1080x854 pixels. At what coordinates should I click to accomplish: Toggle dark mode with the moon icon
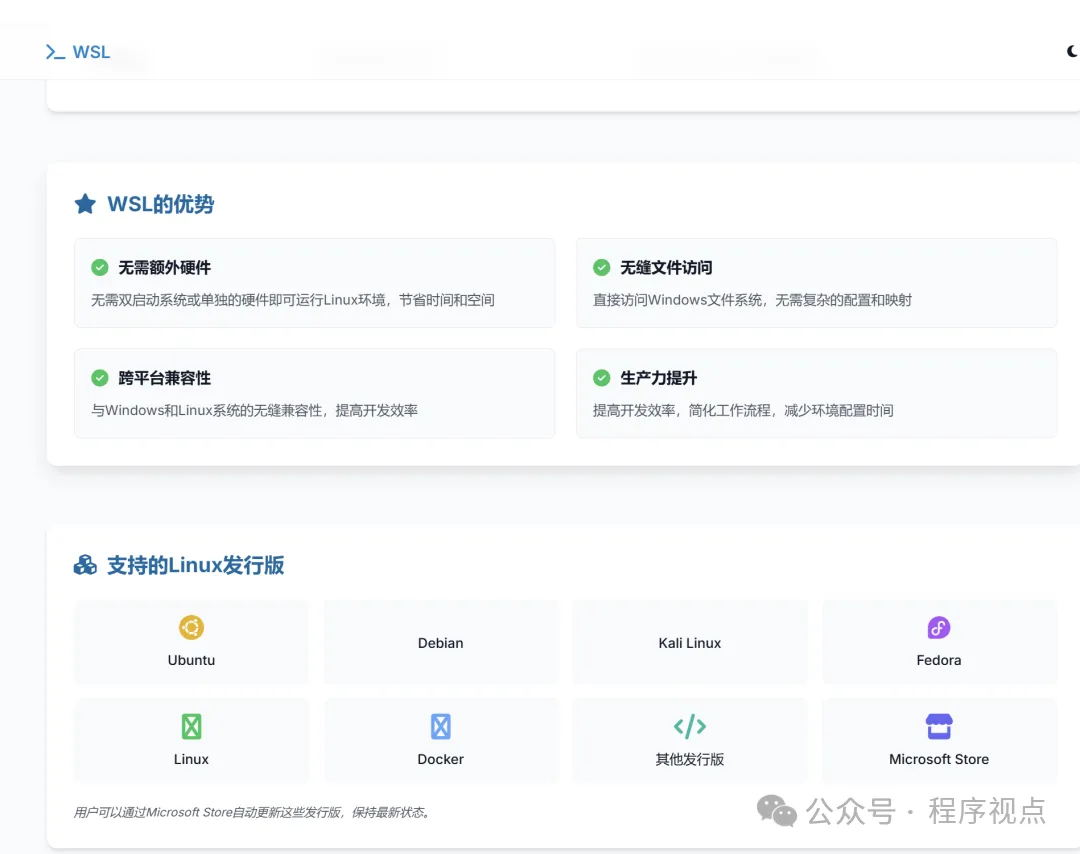1072,52
